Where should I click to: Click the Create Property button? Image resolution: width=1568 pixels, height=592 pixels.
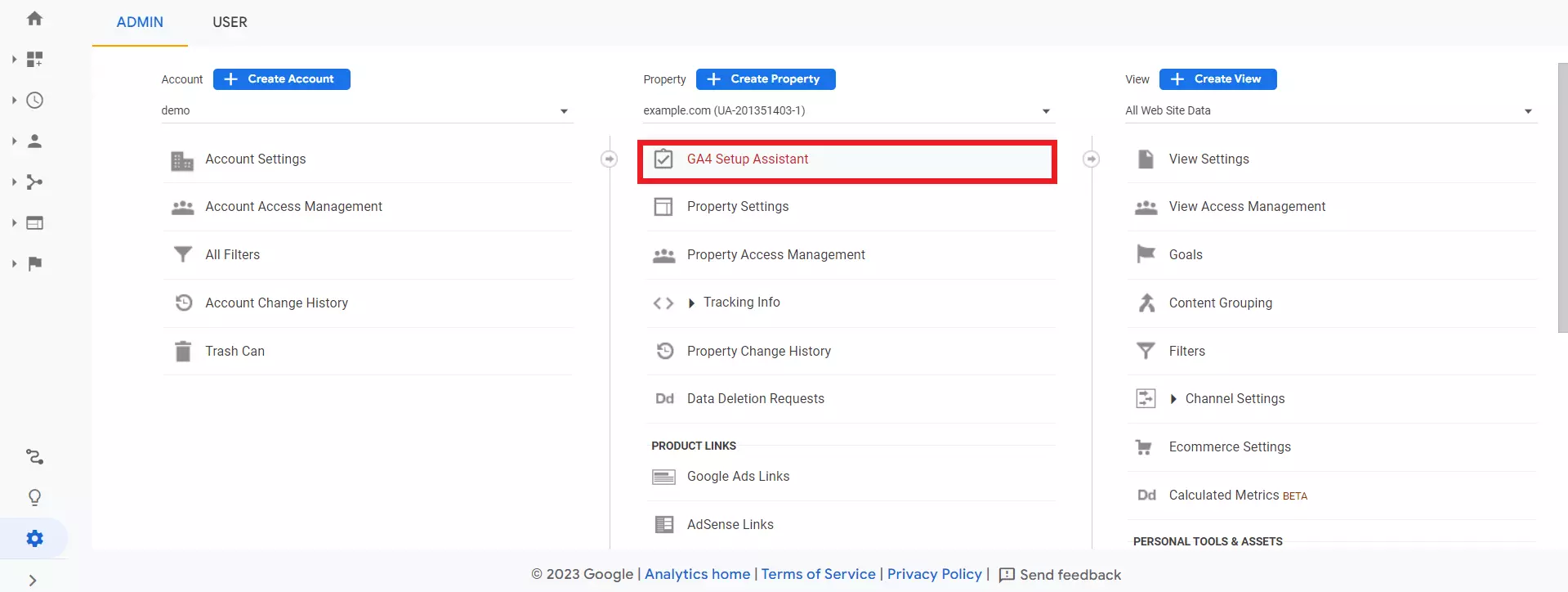[766, 79]
